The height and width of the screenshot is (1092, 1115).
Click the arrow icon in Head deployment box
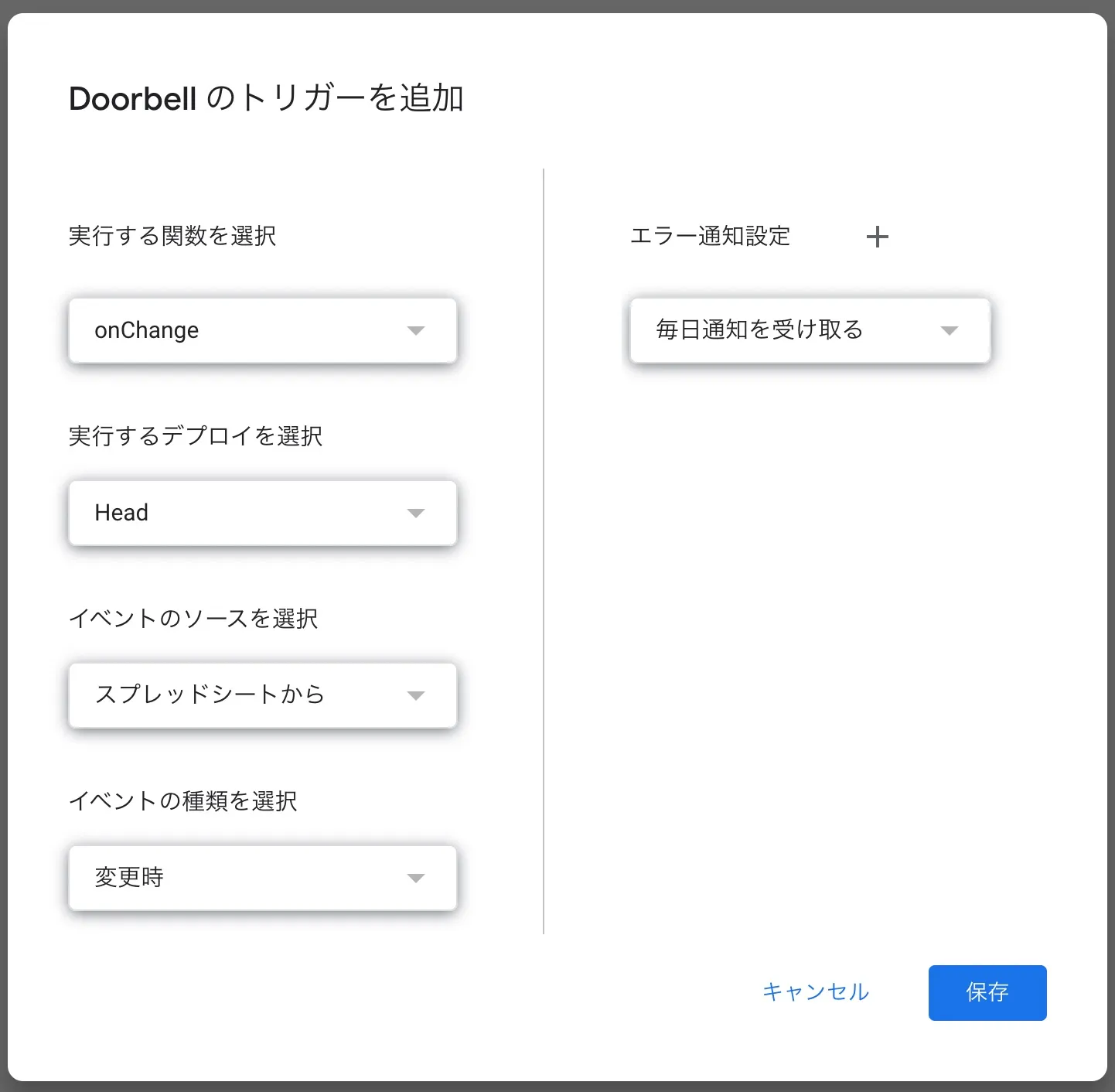click(416, 514)
